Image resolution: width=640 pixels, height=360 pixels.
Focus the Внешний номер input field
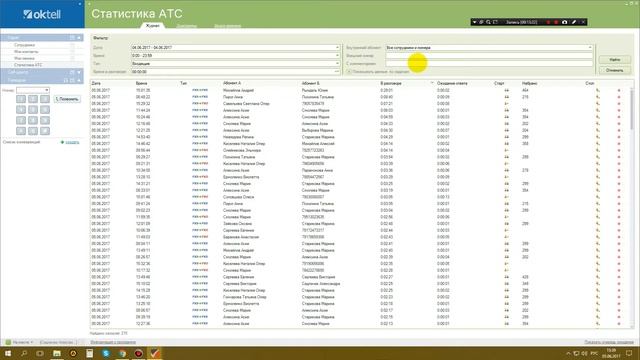pyautogui.click(x=489, y=56)
